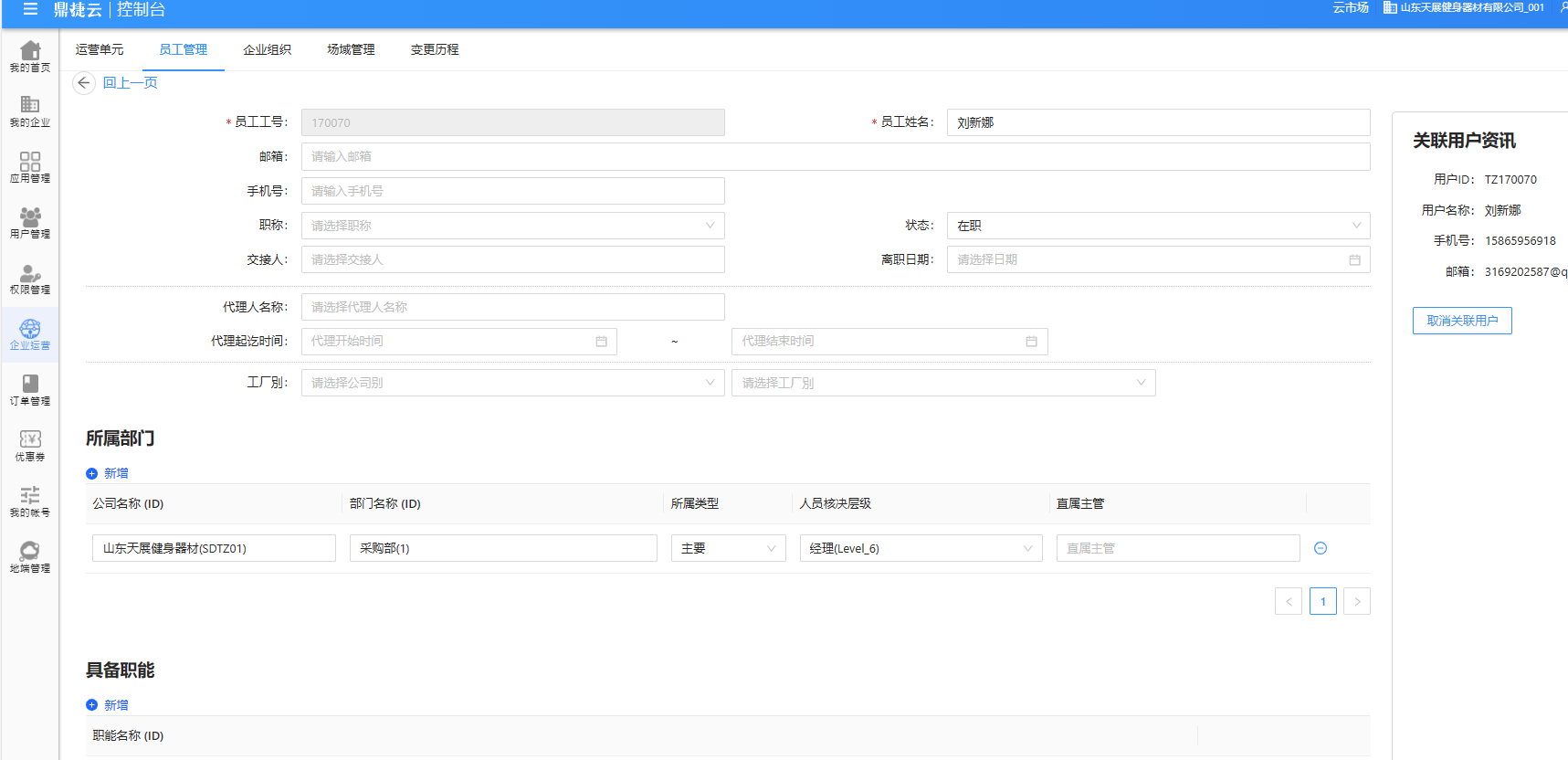Screen dimensions: 1568x760
Task: Open the 请选择公司别 dropdown
Action: pyautogui.click(x=513, y=383)
